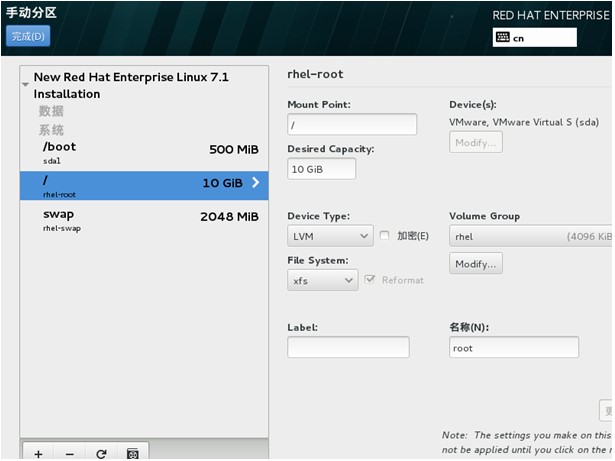Viewport: 615px width, 461px height.
Task: Click the configure mount point icon
Action: click(x=132, y=453)
